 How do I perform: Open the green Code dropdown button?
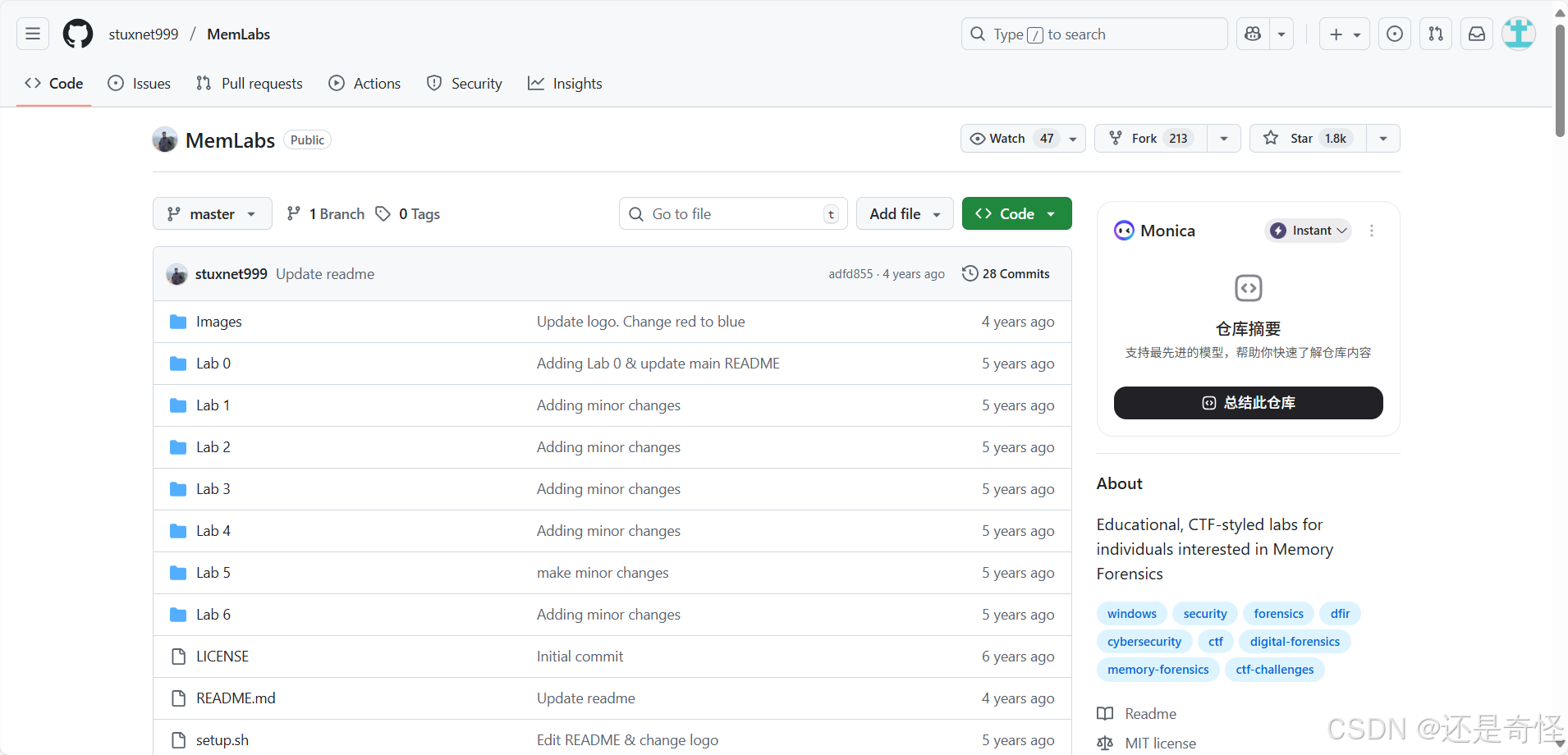[1016, 214]
